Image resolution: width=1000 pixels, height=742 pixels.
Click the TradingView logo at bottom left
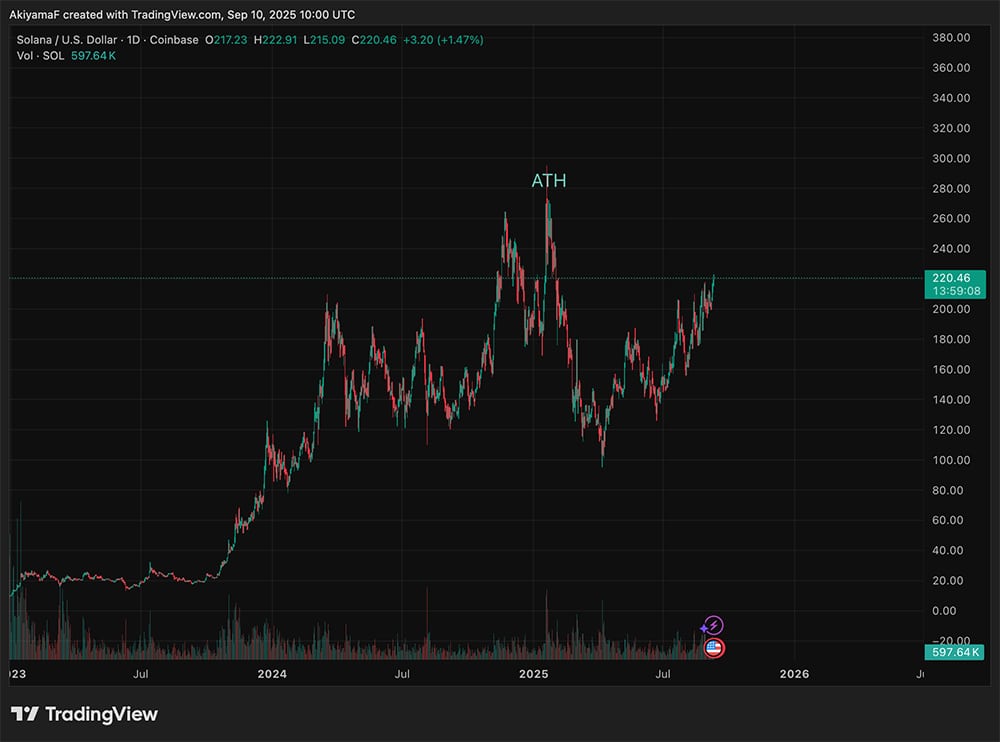pos(84,714)
